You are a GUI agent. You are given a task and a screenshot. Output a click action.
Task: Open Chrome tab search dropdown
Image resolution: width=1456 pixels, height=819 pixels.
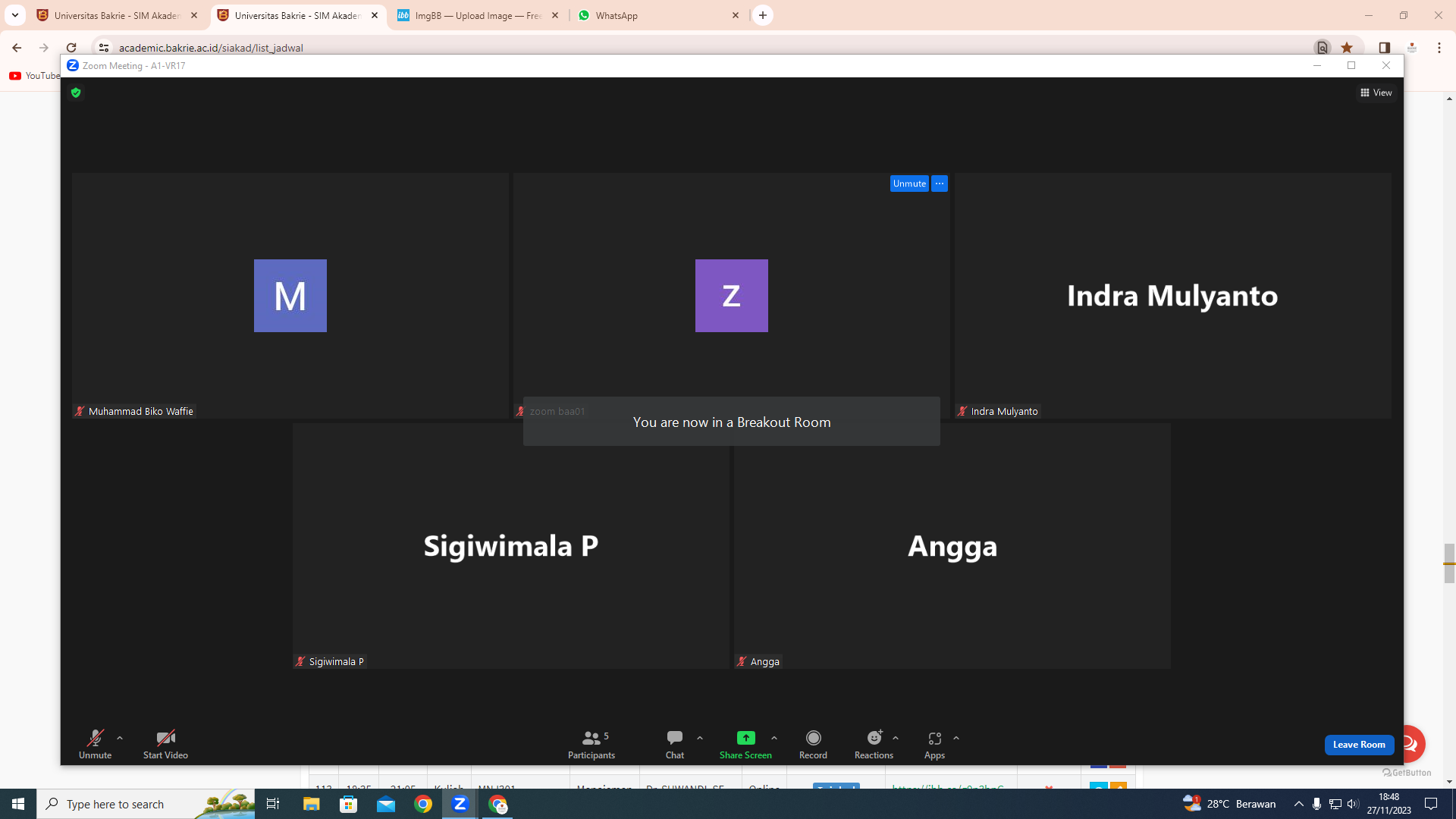(x=15, y=15)
